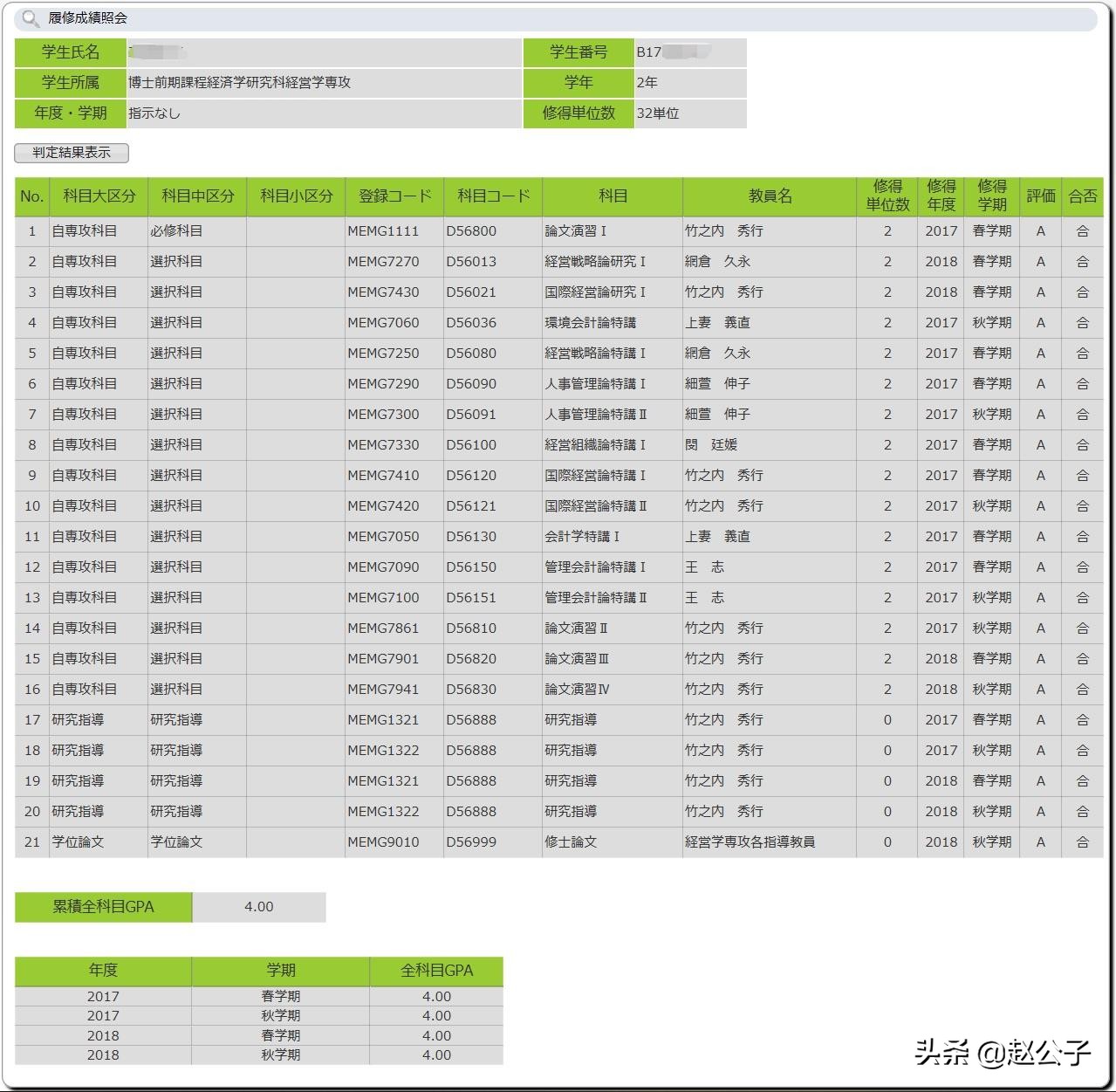Click the 学生所属 value 博士前期課程経済学研究科経営学専攻

point(239,83)
